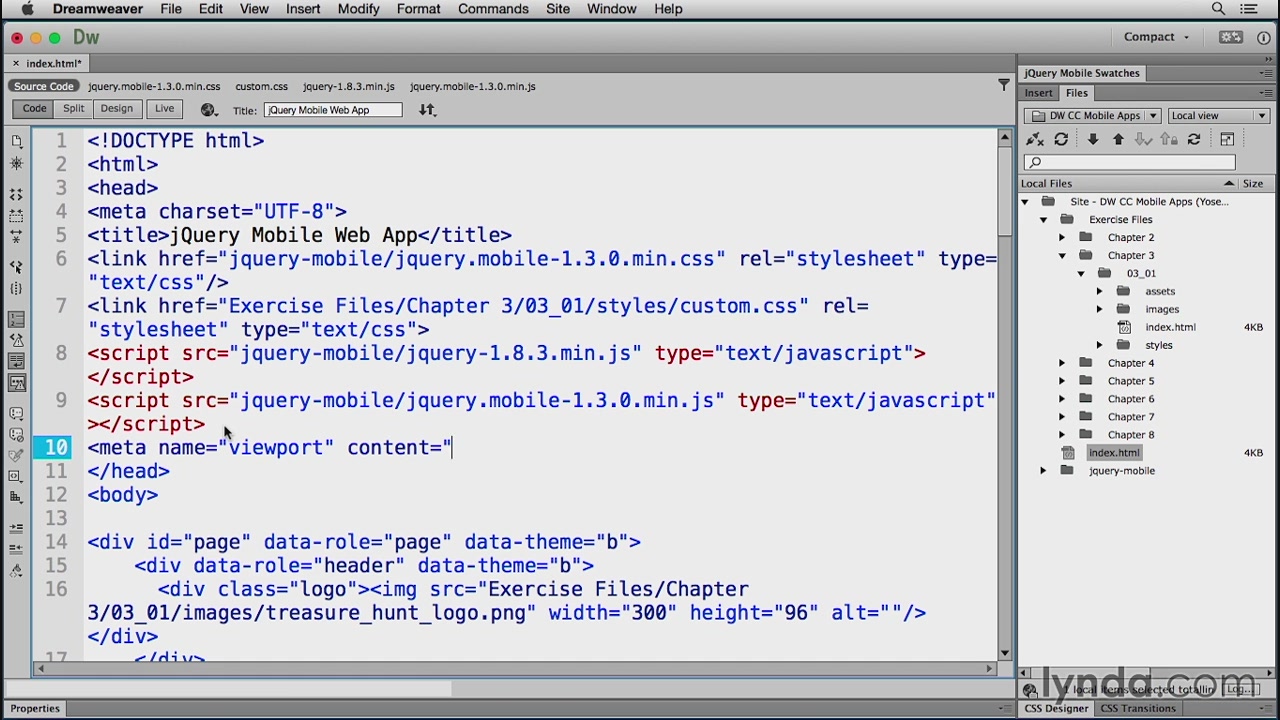Expand the Chapter 4 folder
1280x720 pixels.
tap(1062, 363)
